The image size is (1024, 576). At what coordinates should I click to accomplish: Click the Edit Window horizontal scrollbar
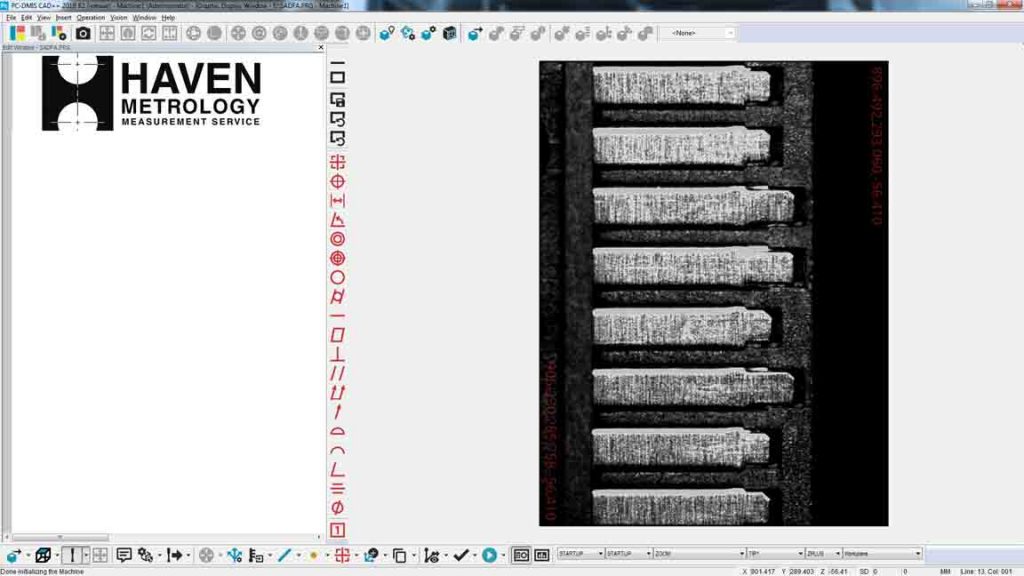point(160,538)
